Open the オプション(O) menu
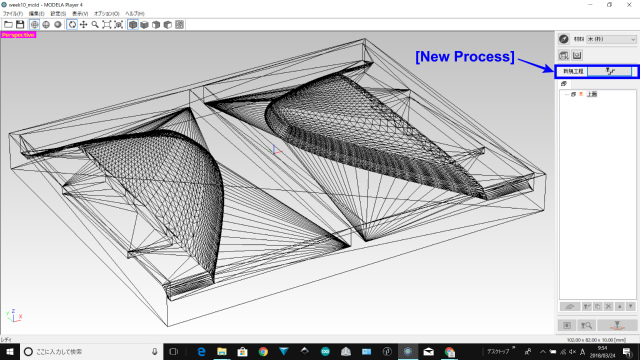Image resolution: width=640 pixels, height=360 pixels. 107,13
